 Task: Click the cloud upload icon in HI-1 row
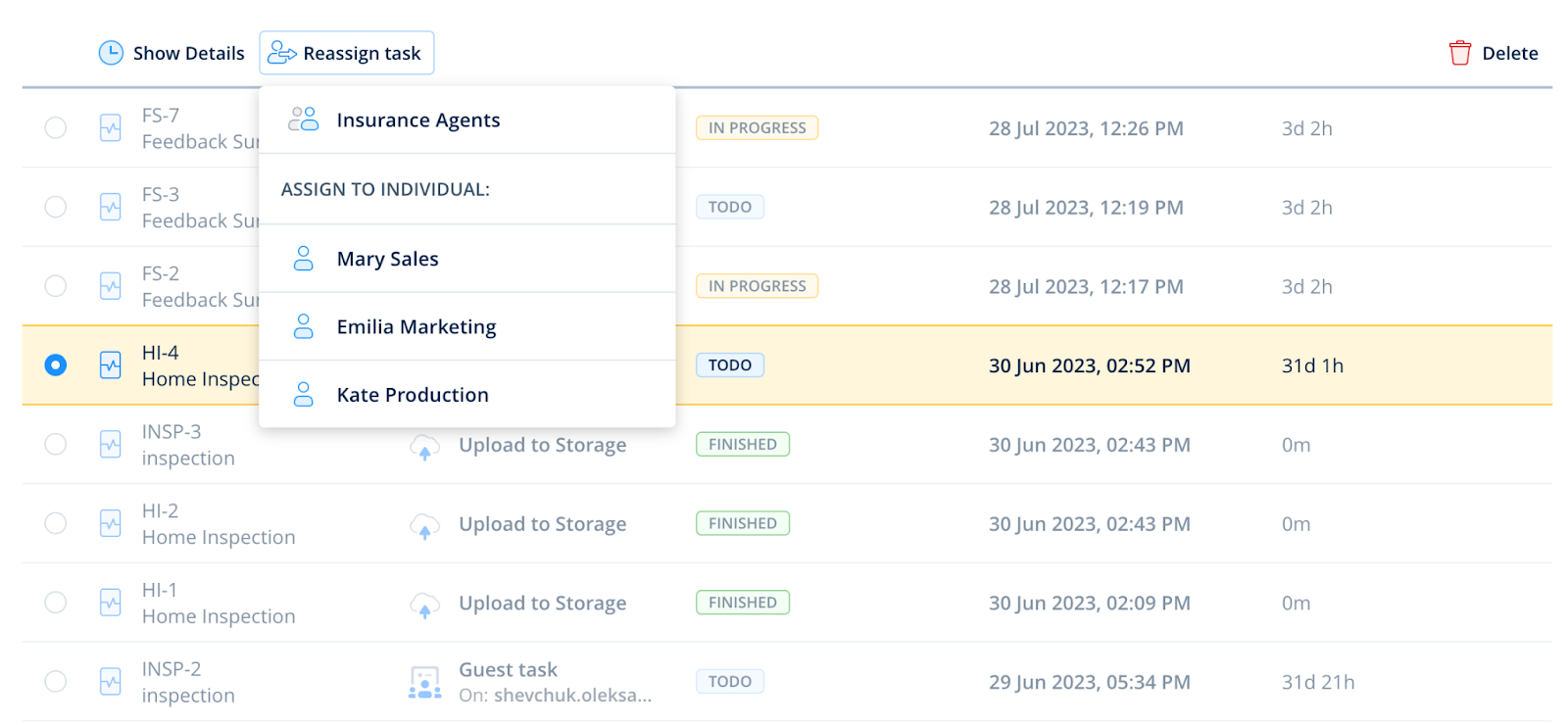[424, 605]
